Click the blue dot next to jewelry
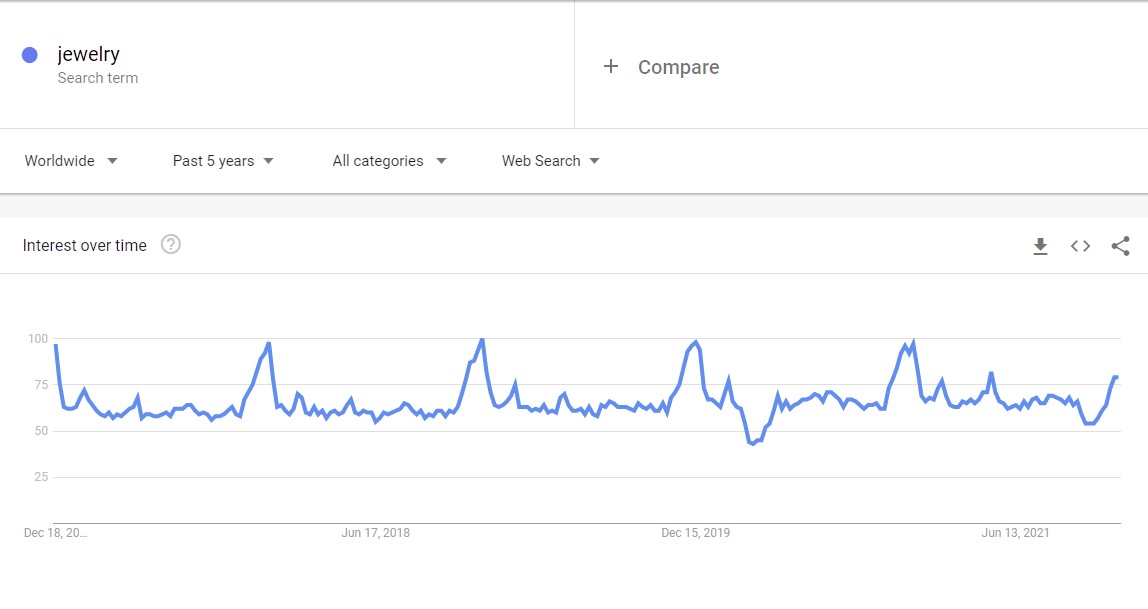The image size is (1148, 609). coord(30,55)
